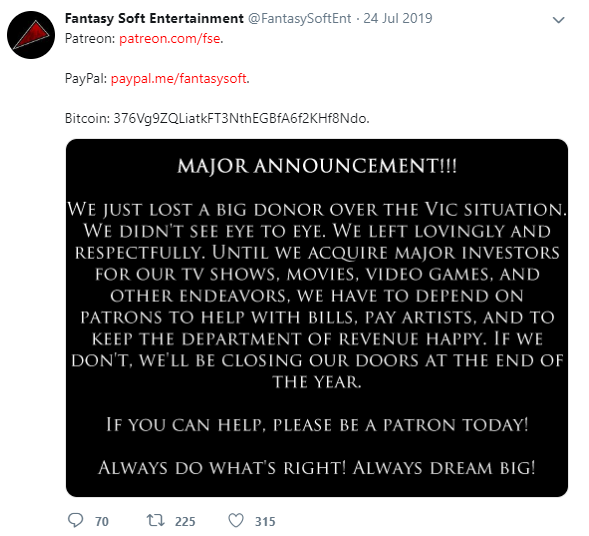Click the red triangle logo in avatar

pos(31,35)
